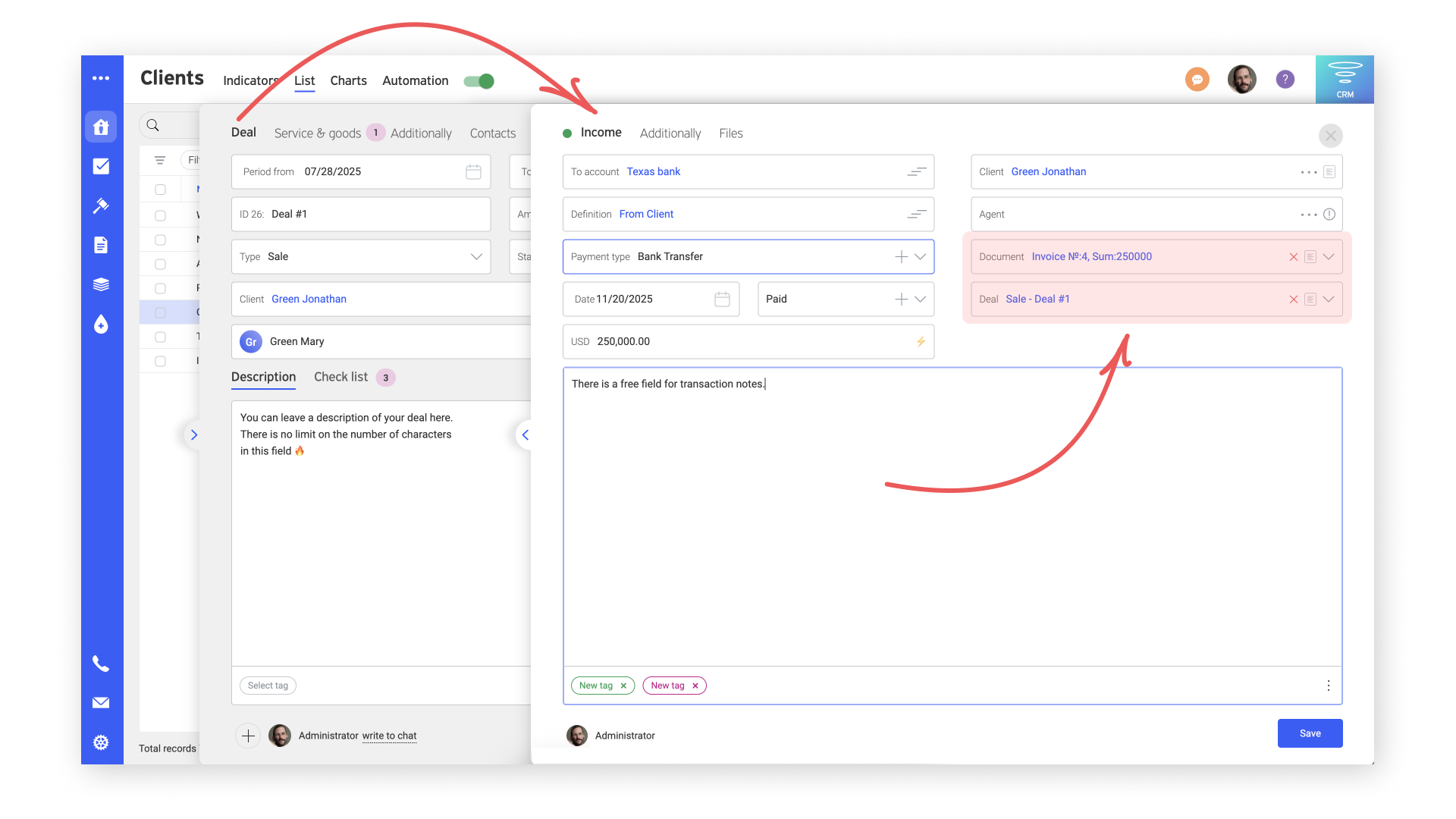Expand the deal Type Sale dropdown
Image resolution: width=1456 pixels, height=819 pixels.
(x=476, y=257)
